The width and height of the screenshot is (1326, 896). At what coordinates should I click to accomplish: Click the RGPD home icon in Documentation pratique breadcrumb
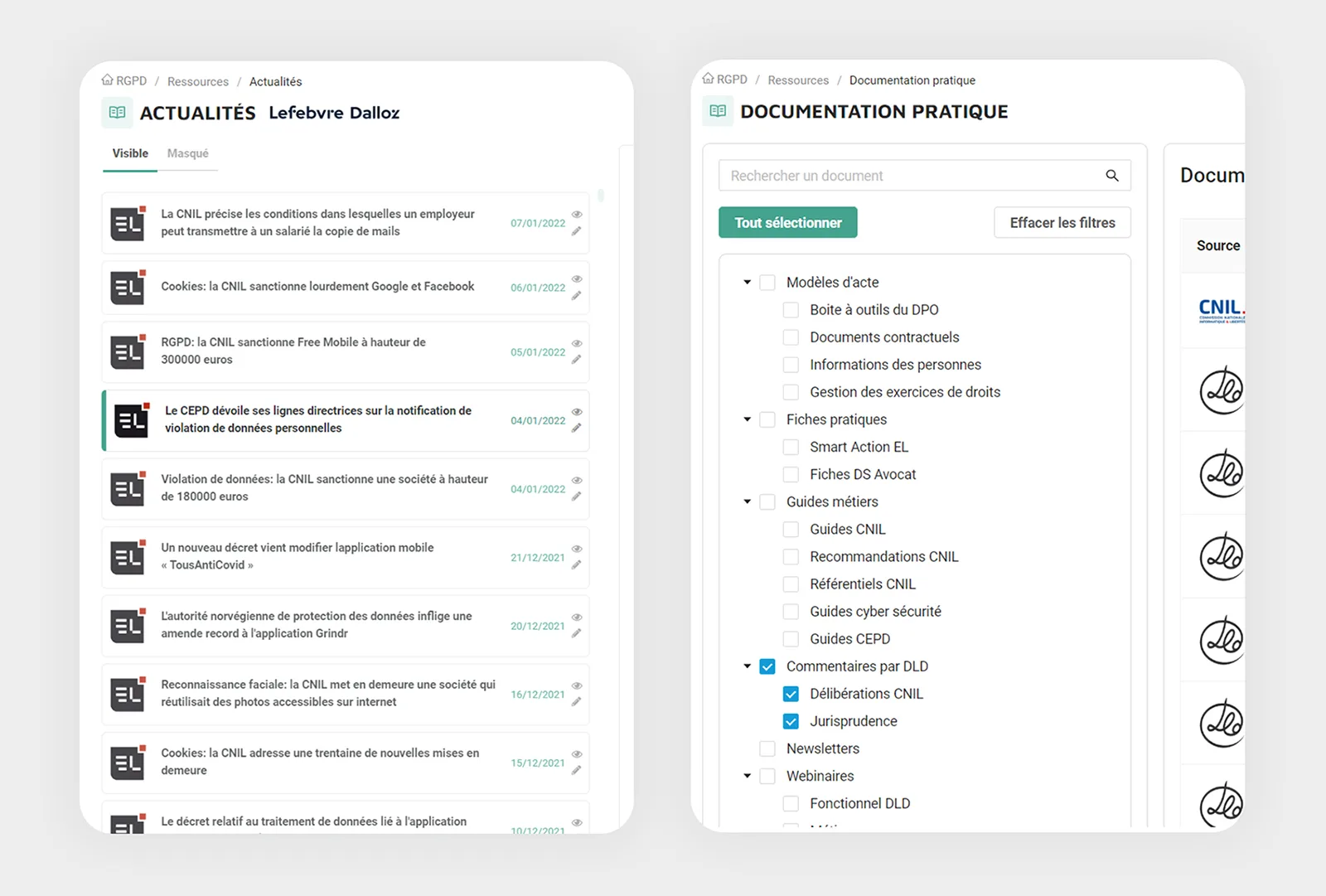tap(708, 79)
